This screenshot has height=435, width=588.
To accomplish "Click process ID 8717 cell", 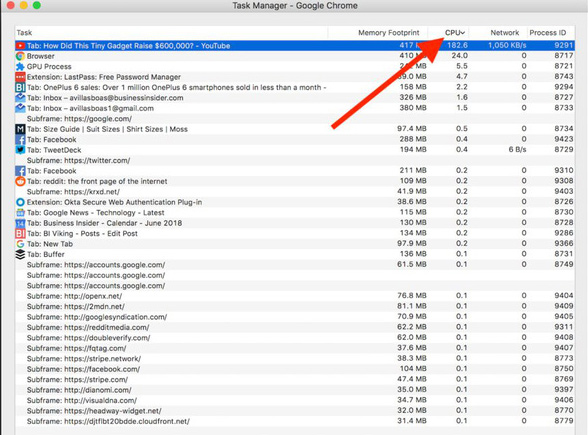I will point(564,56).
